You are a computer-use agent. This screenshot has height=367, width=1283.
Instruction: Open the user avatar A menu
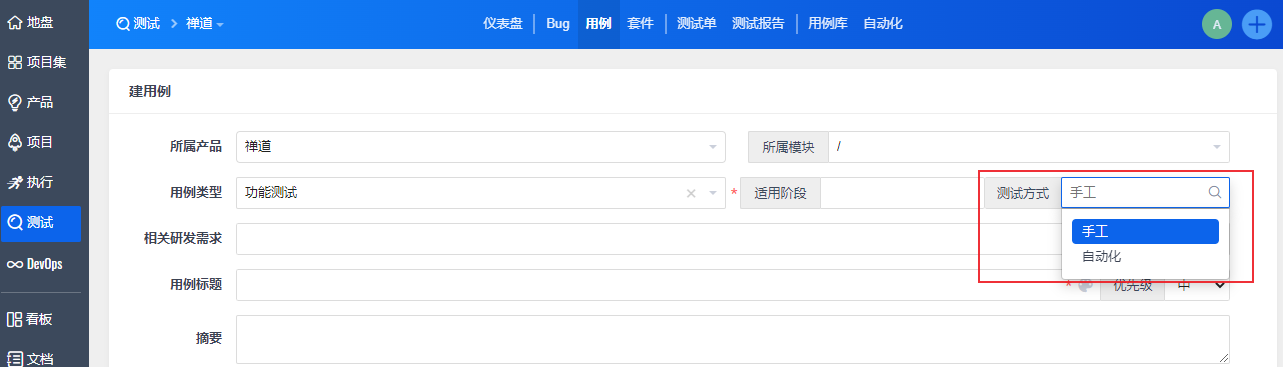point(1217,25)
